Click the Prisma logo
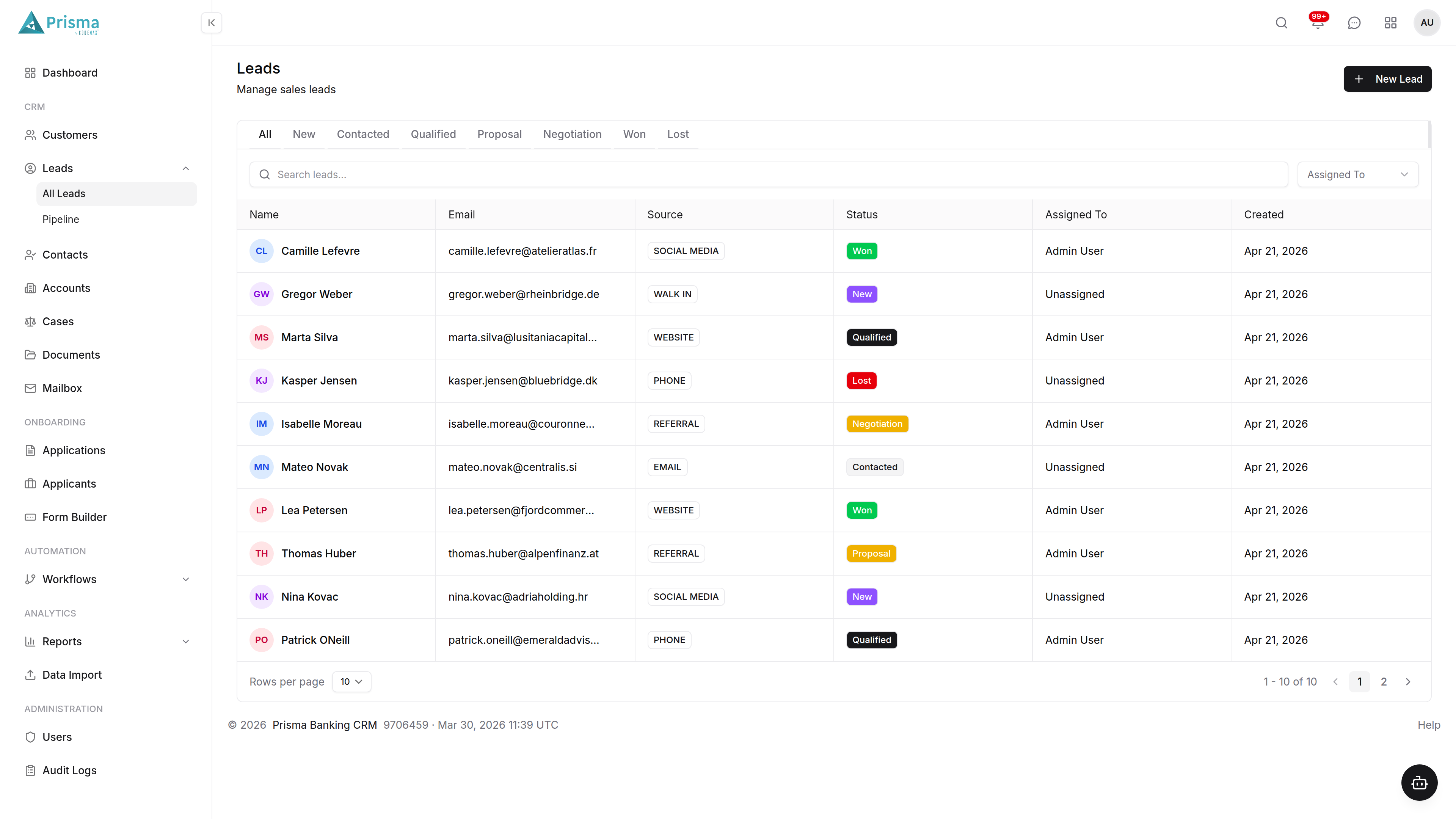 tap(59, 23)
